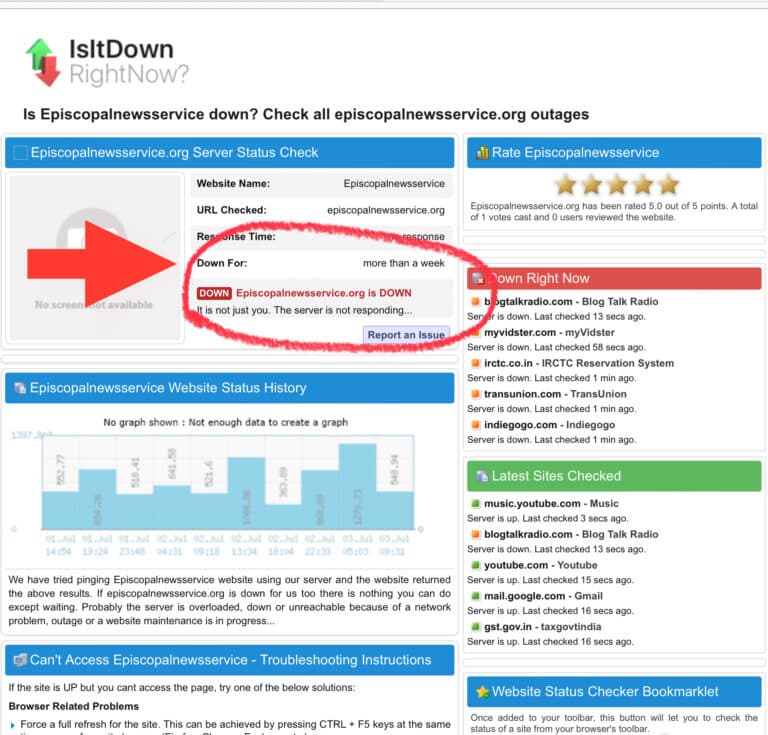Open the myvidster.com myVidster link
The width and height of the screenshot is (768, 735).
[x=549, y=332]
